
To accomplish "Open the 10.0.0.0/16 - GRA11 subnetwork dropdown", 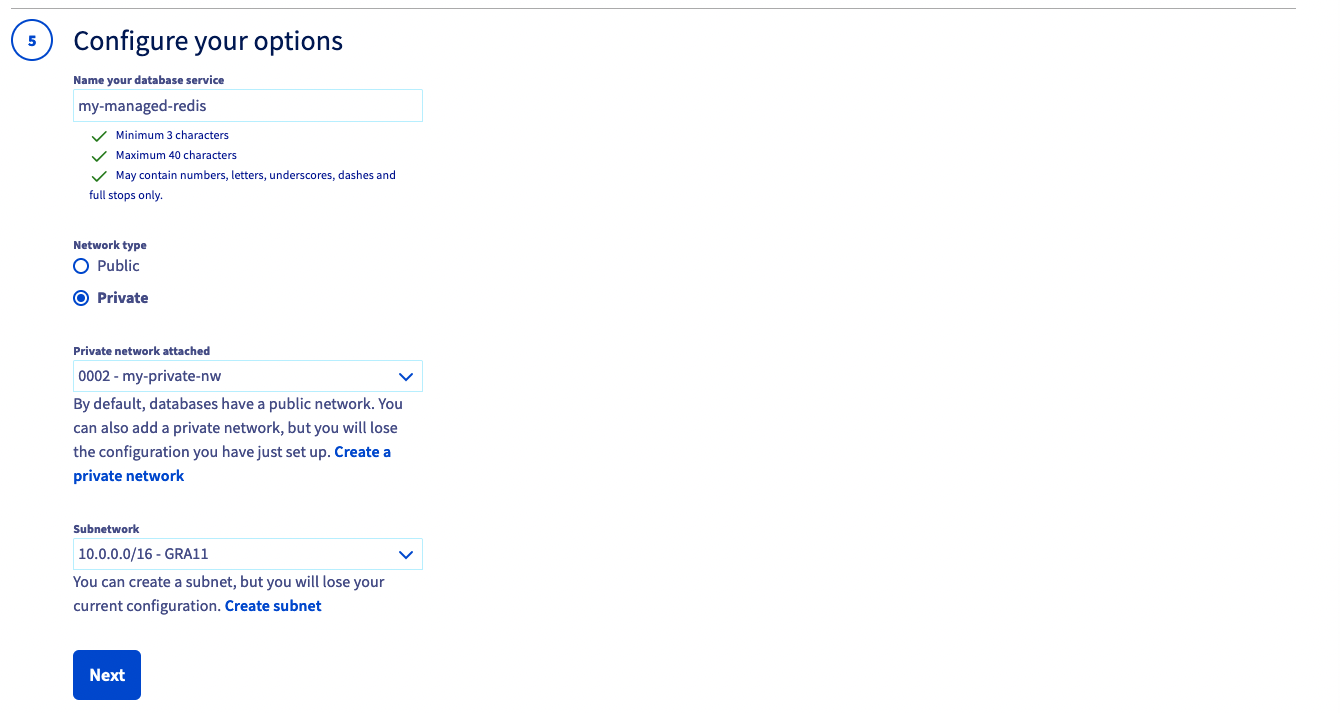I will tap(247, 553).
